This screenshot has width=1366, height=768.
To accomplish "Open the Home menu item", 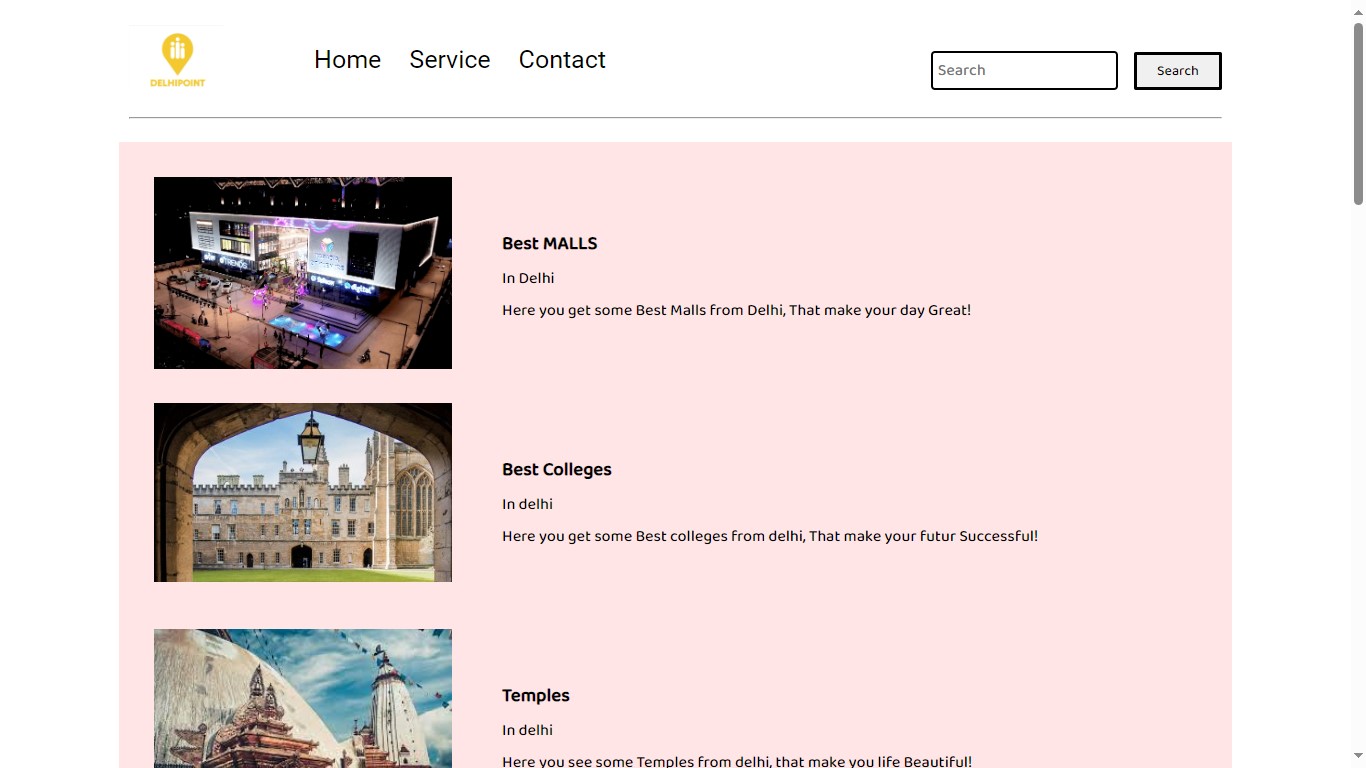I will pyautogui.click(x=347, y=60).
